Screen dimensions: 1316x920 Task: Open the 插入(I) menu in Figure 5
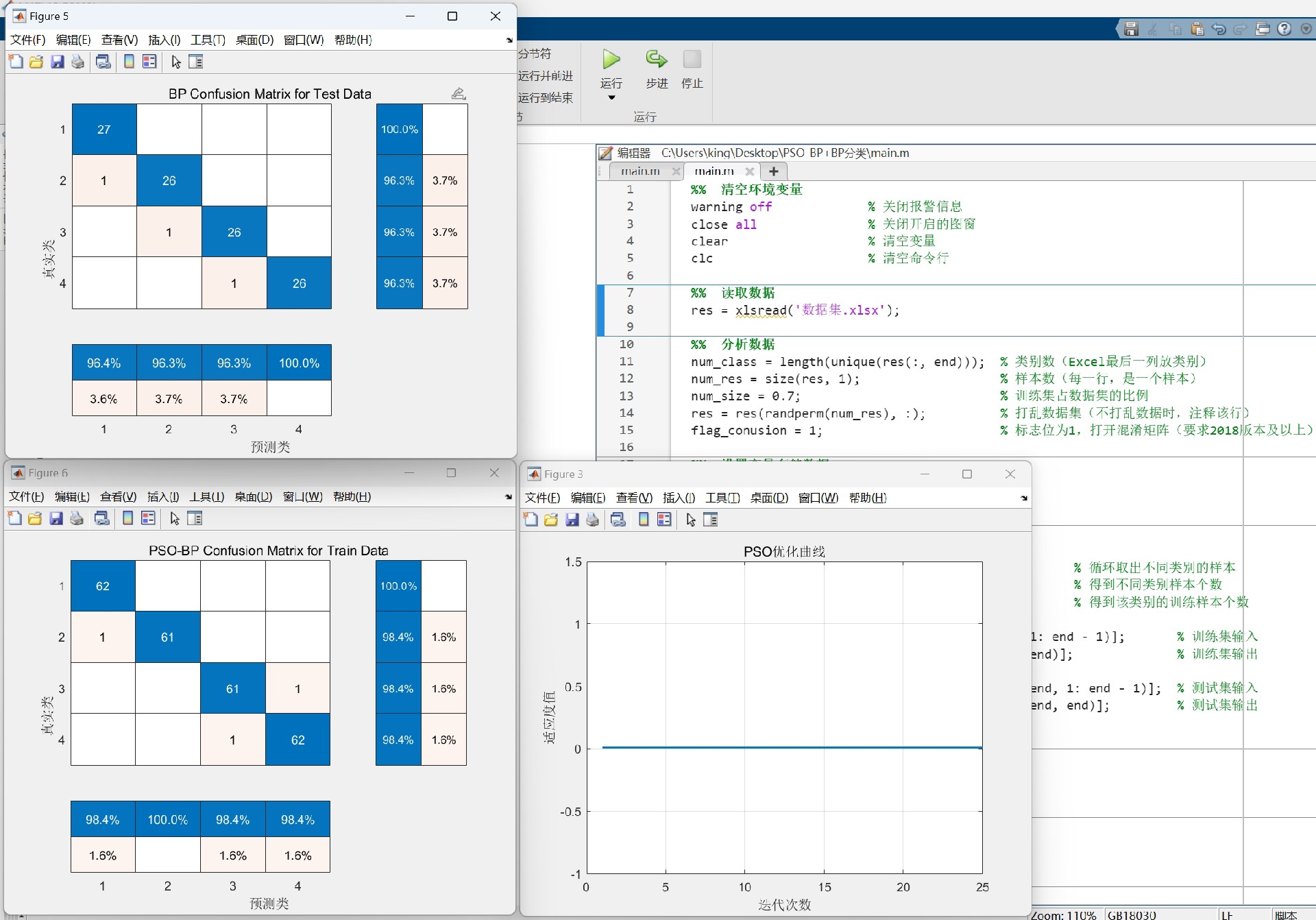[x=164, y=40]
